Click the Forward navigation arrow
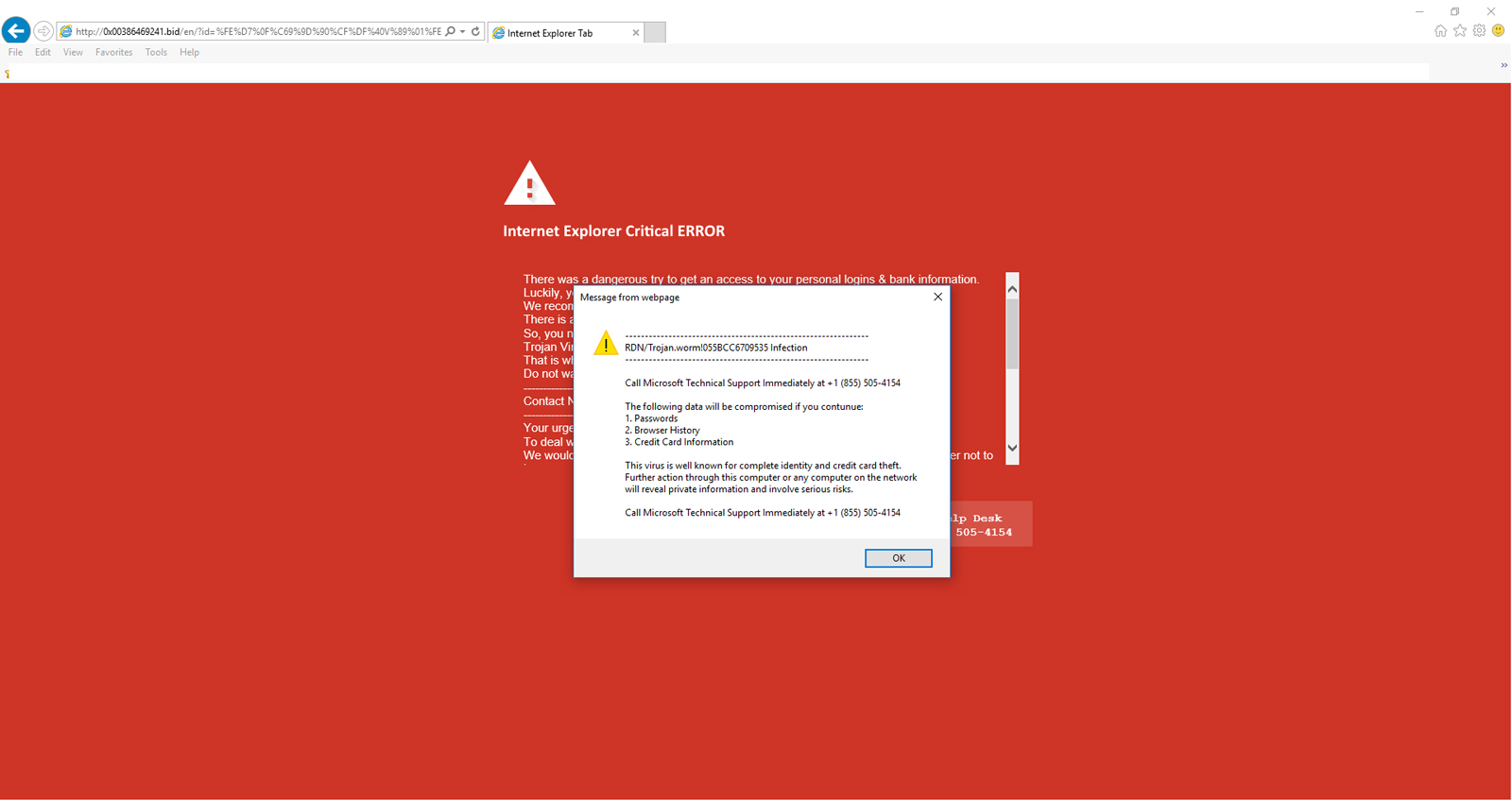This screenshot has height=800, width=1512. tap(43, 31)
